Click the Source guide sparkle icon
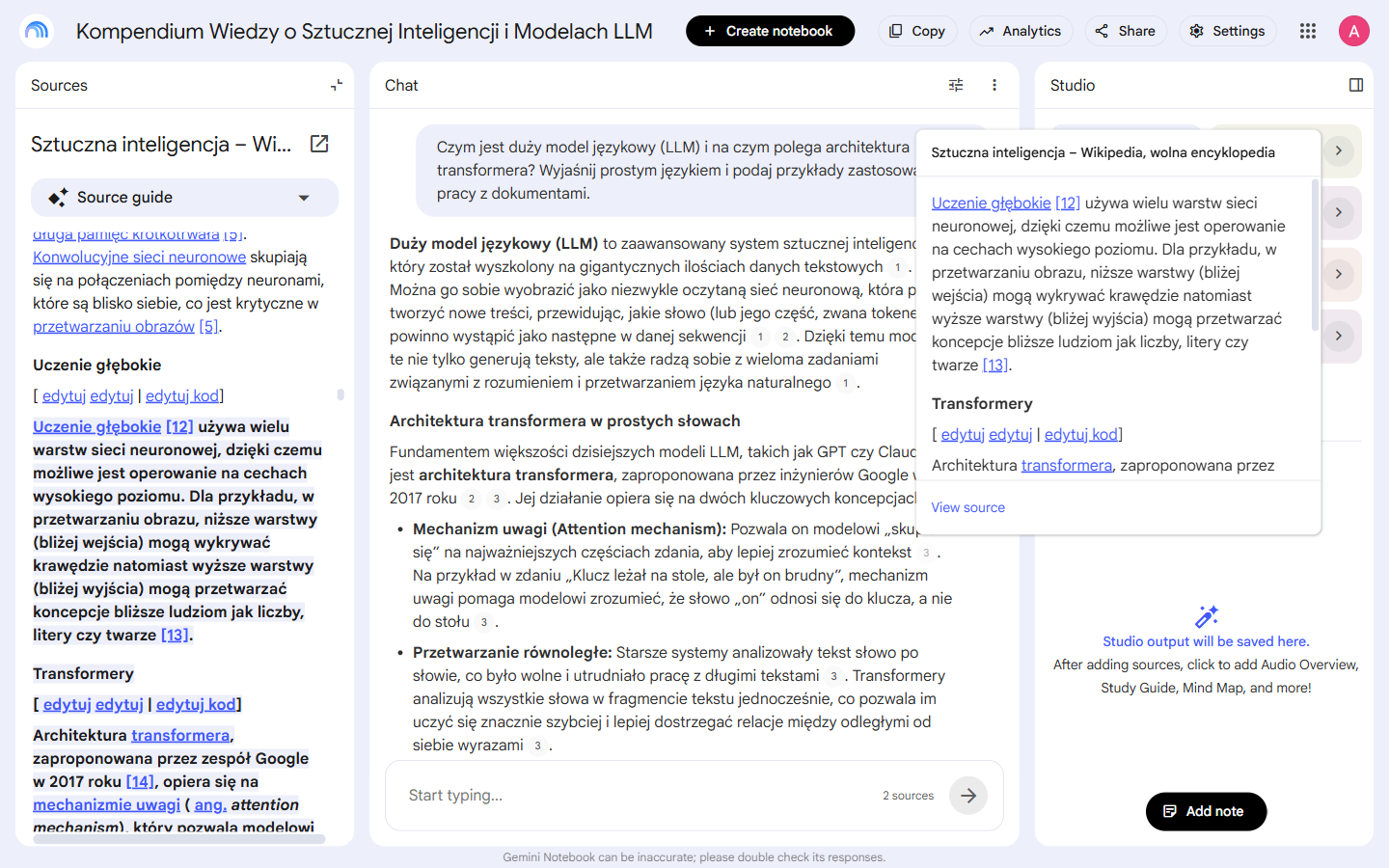 58,197
